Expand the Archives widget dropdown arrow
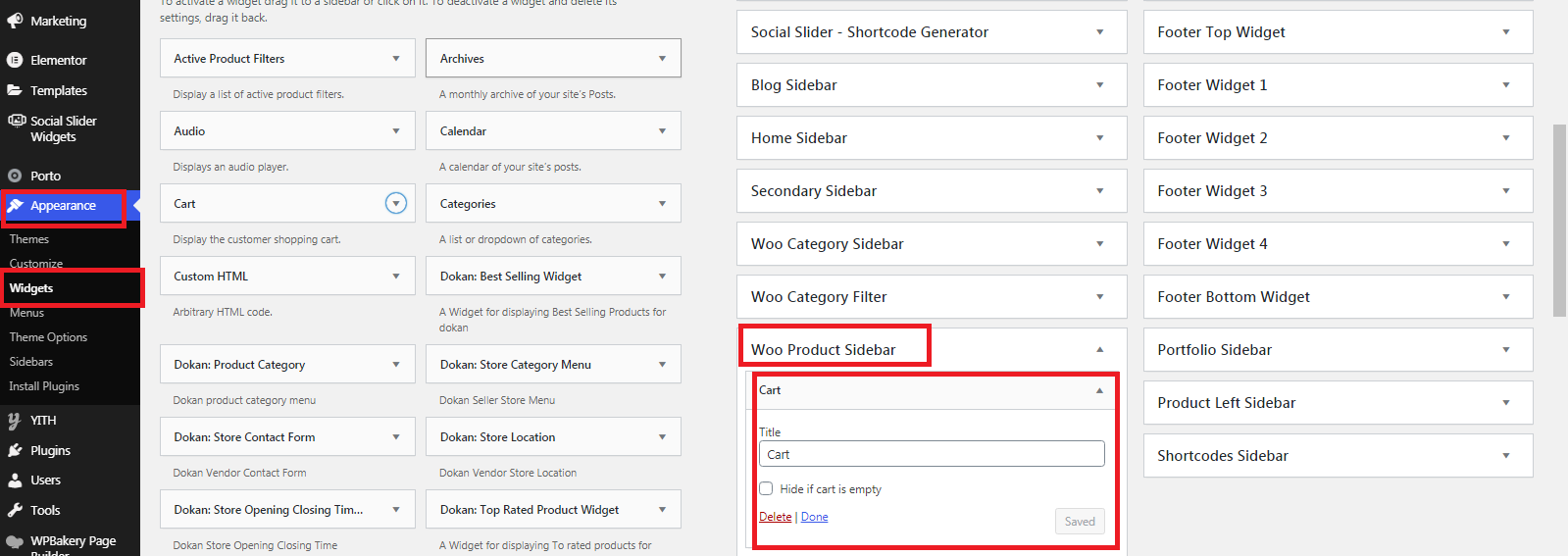Screen dimensions: 1568x556 (x=662, y=59)
